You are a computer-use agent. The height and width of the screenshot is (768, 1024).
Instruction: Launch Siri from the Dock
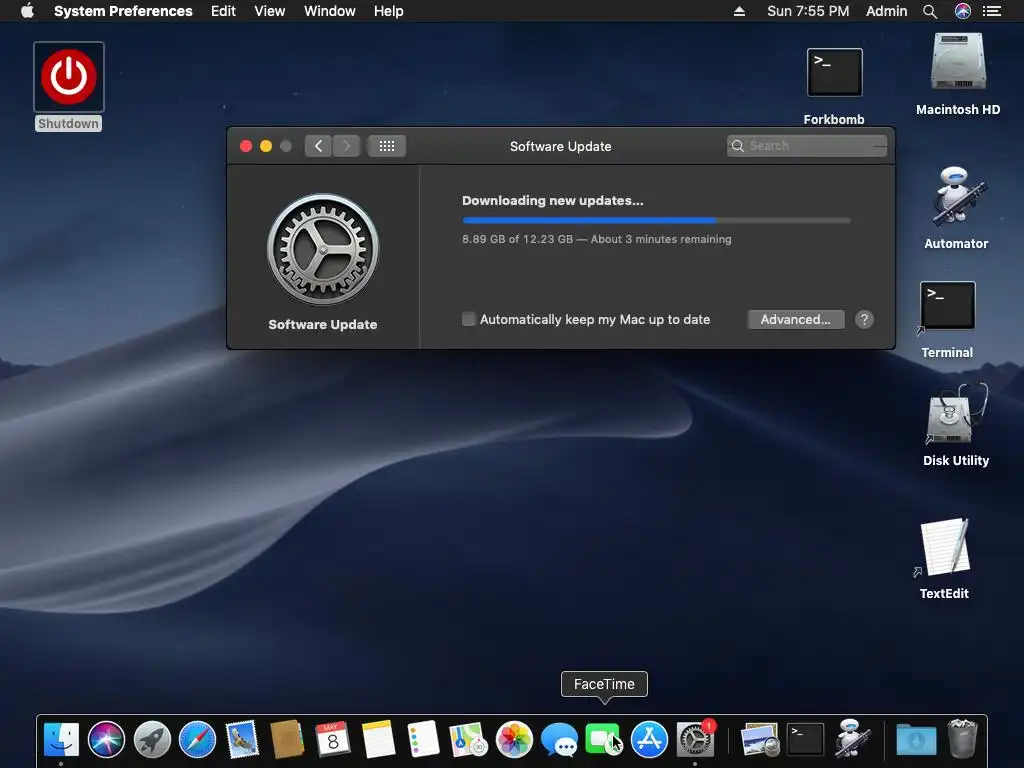pos(106,739)
